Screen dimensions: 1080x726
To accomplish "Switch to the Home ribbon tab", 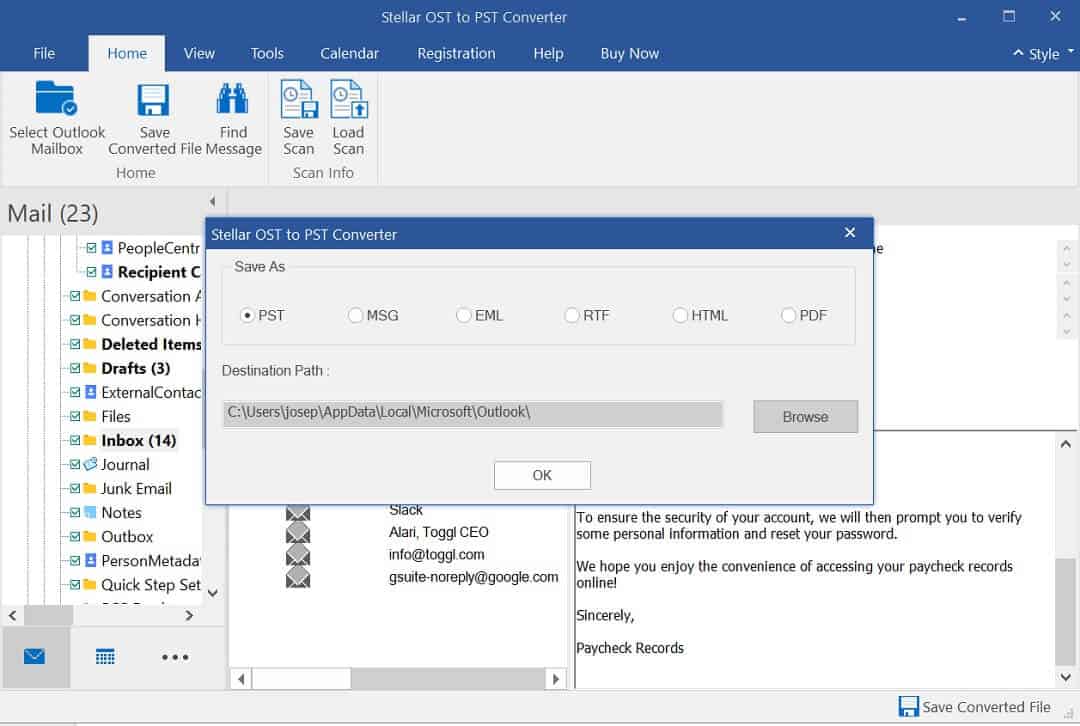I will coord(127,54).
